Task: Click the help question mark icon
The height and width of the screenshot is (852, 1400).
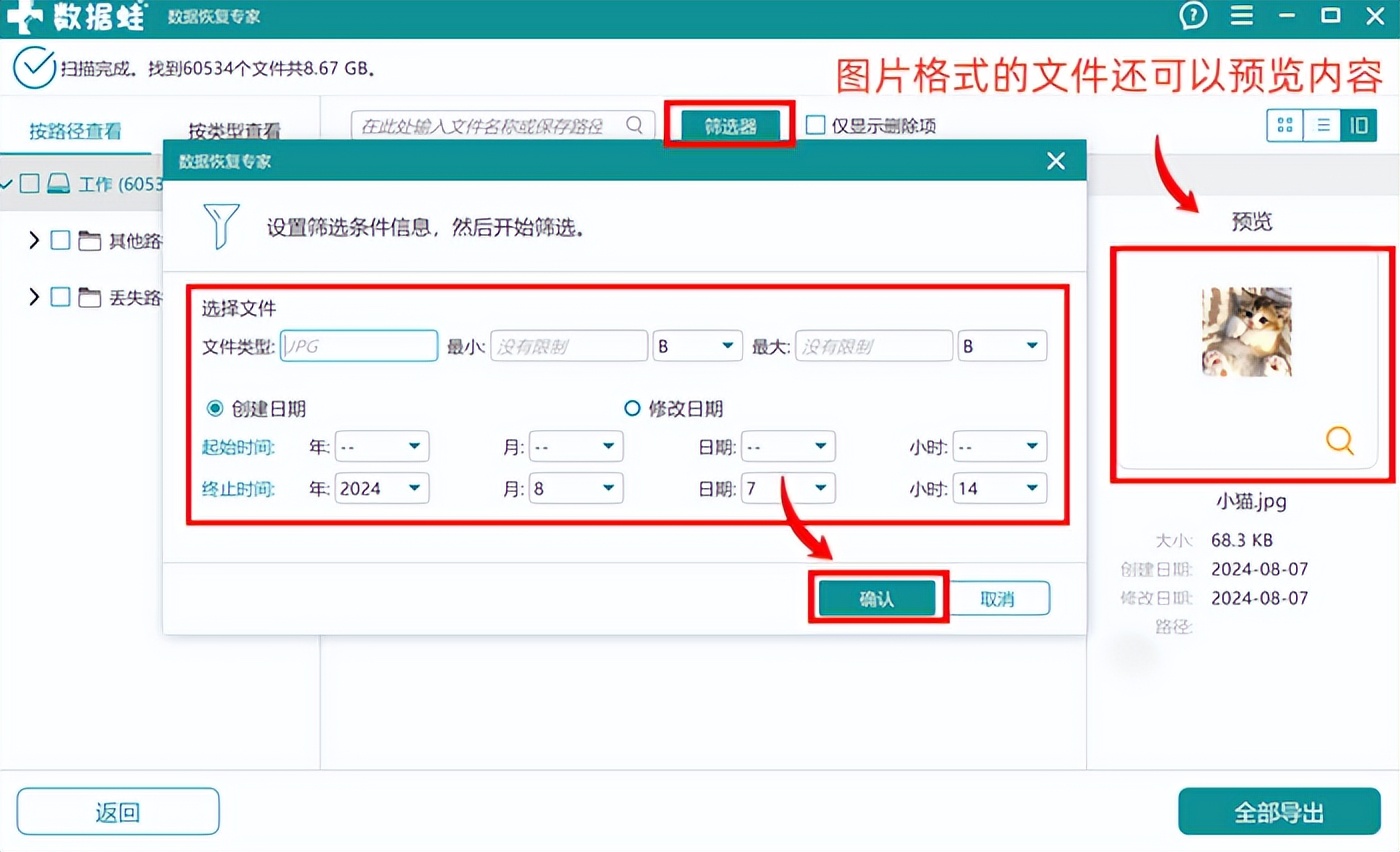Action: 1193,16
